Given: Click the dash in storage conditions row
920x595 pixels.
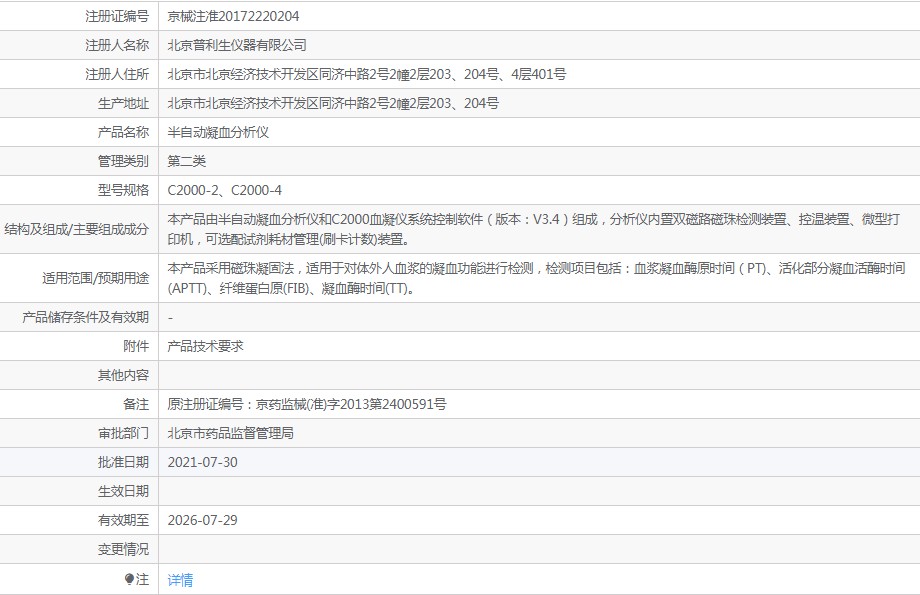Looking at the screenshot, I should (170, 318).
